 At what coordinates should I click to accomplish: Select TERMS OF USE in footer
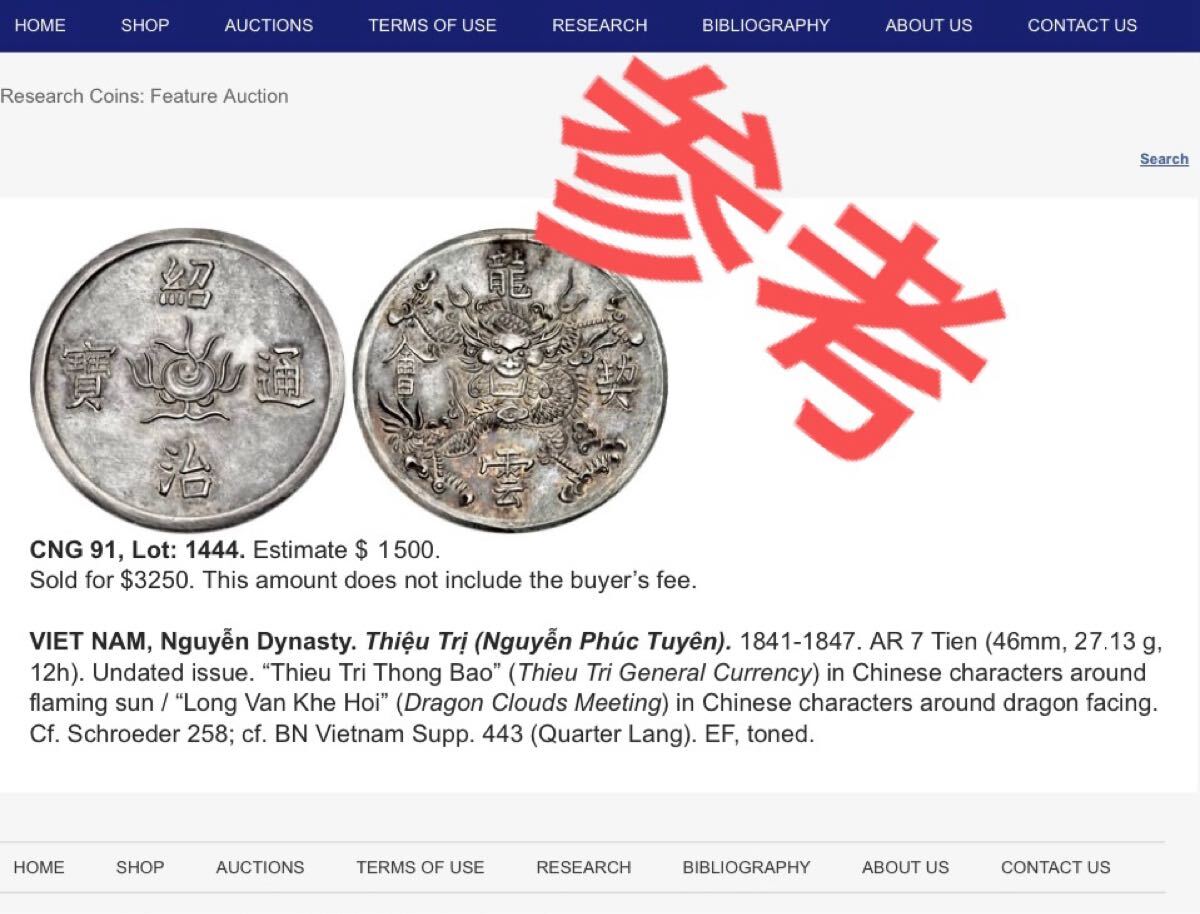[x=420, y=868]
